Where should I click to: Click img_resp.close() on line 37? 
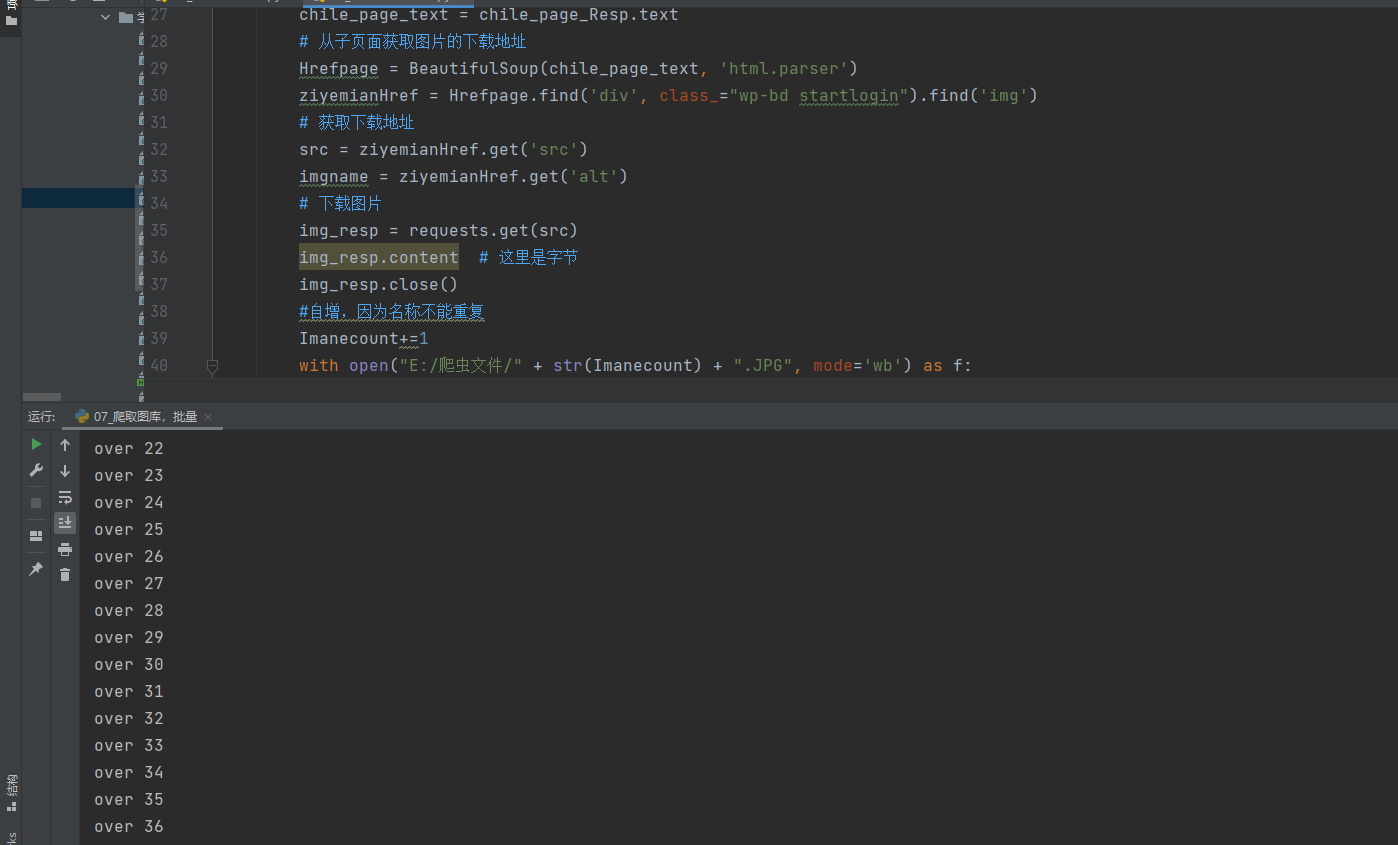pos(379,285)
